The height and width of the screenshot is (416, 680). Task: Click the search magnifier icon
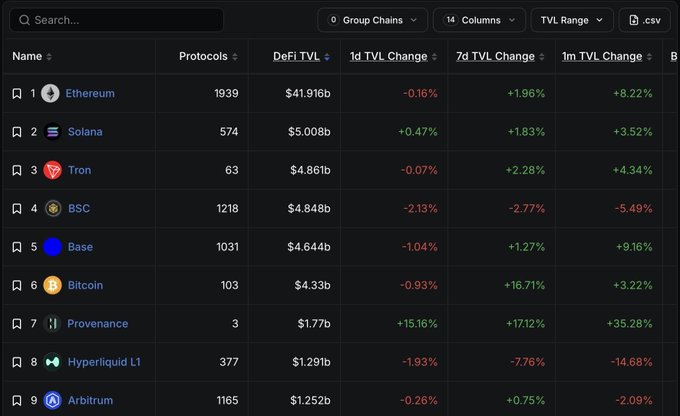[25, 20]
